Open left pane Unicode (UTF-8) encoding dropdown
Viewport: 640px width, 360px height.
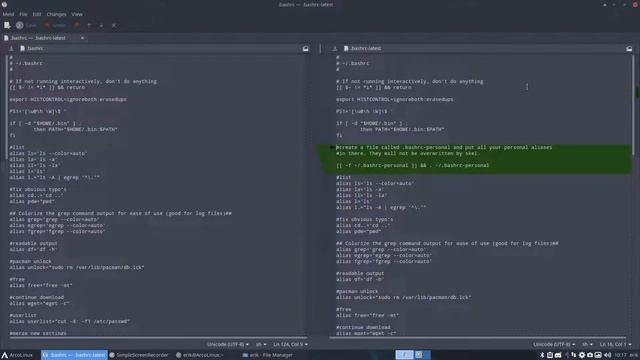227,344
